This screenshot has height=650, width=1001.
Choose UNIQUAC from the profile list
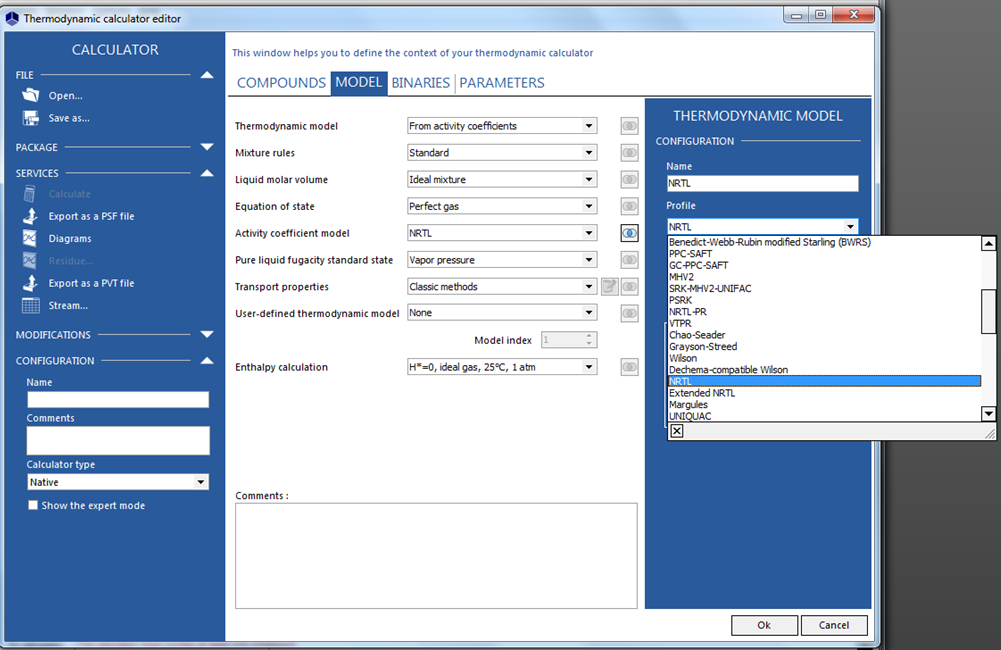tap(824, 416)
